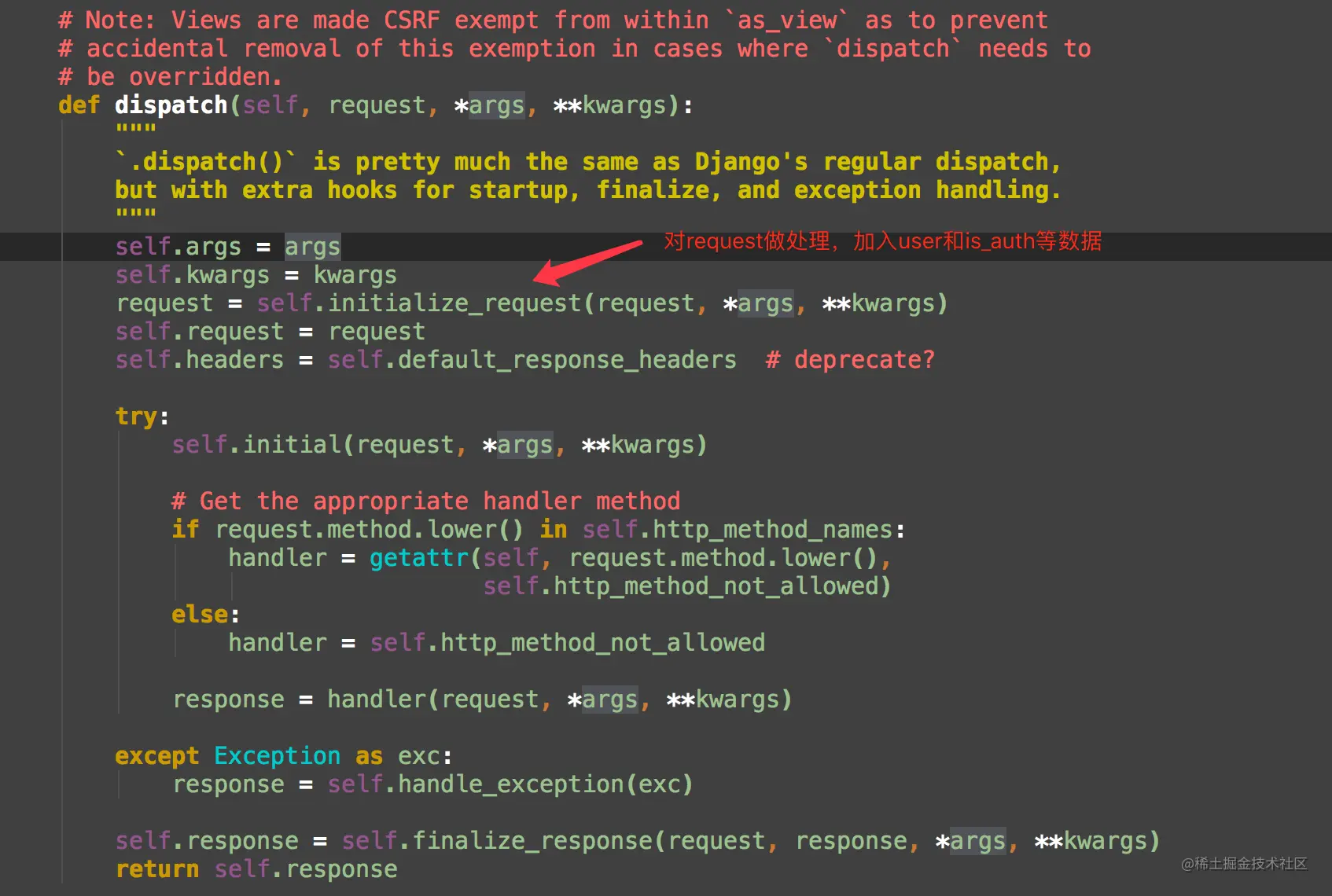Click the word "Django's" in the docstring

click(x=751, y=161)
